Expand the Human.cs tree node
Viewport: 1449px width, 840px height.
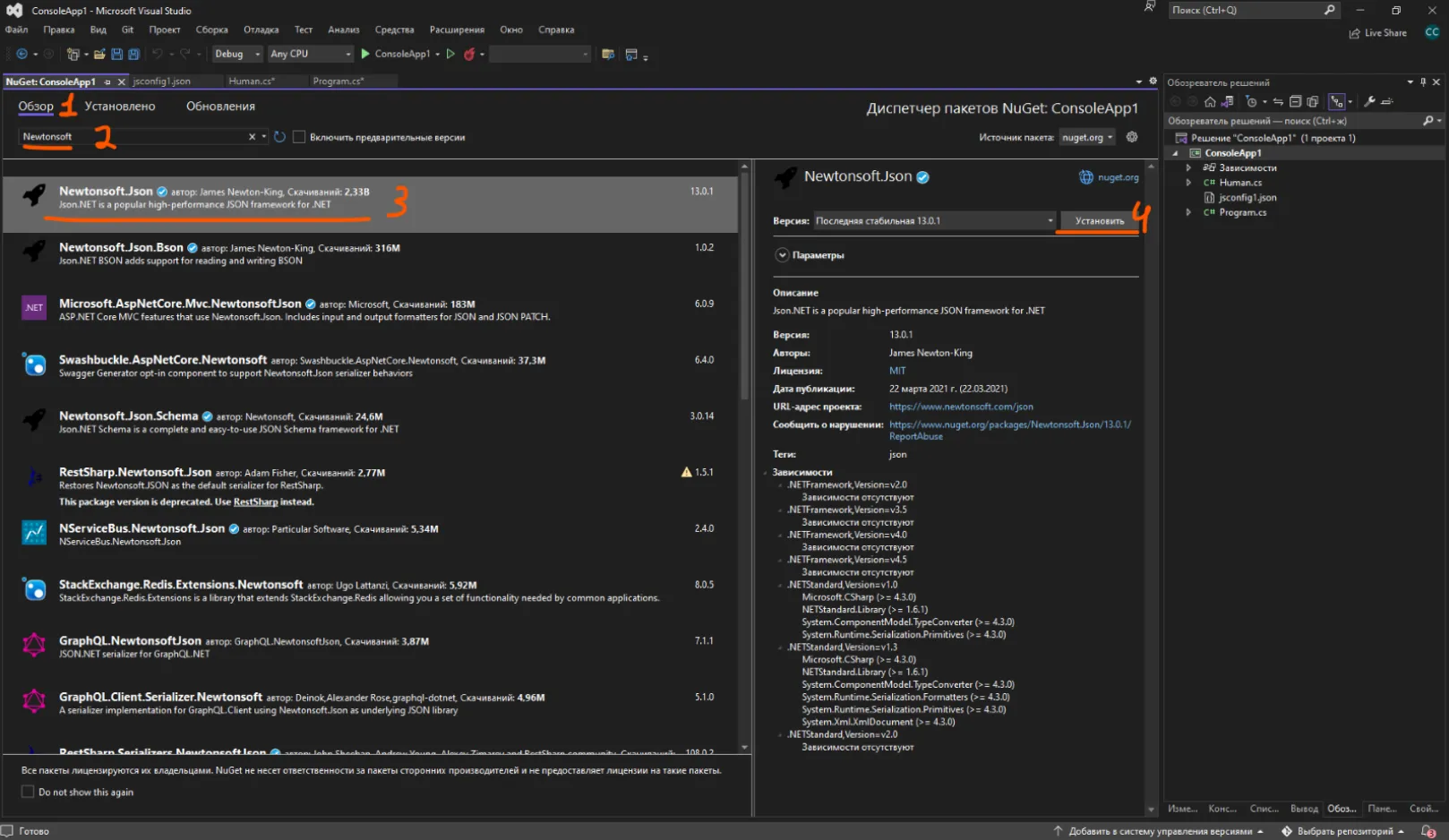coord(1188,183)
